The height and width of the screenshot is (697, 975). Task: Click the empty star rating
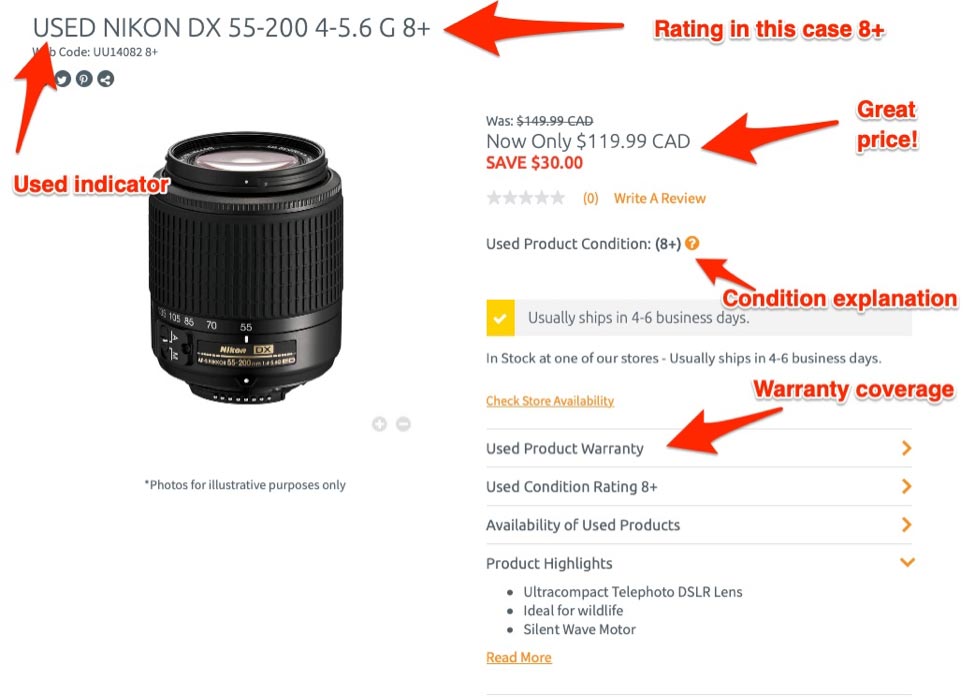coord(525,198)
